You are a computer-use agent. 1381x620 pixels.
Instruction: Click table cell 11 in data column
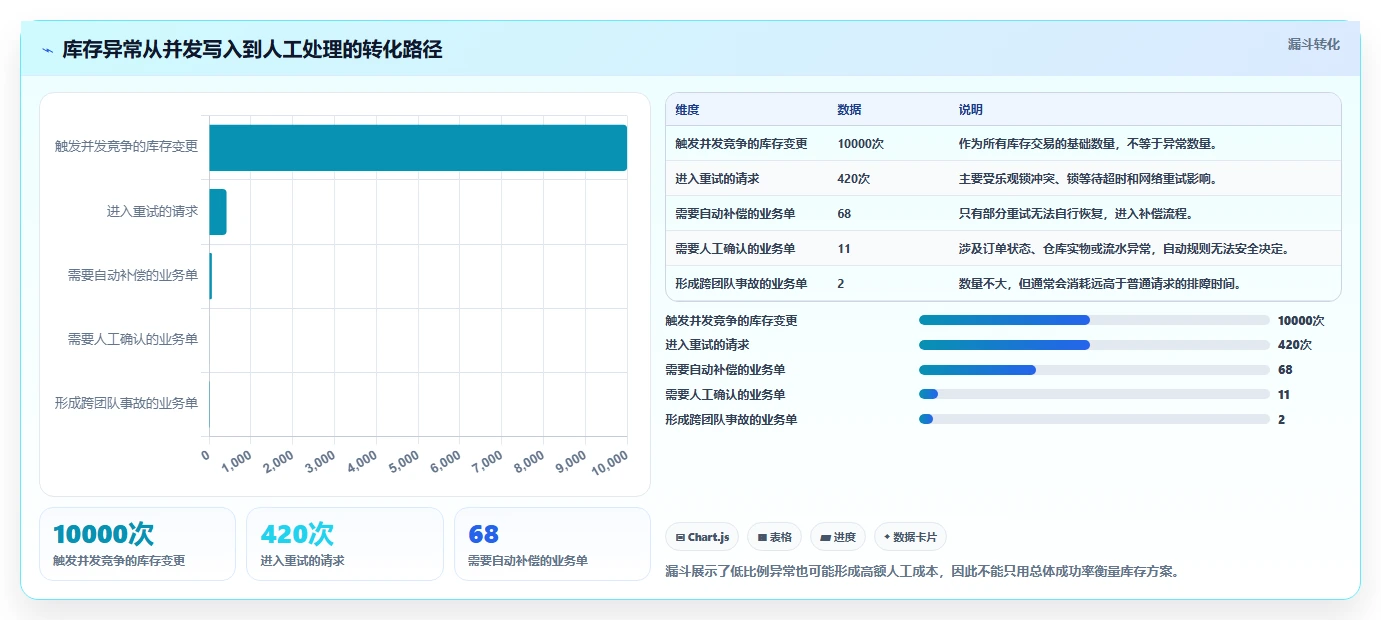tap(843, 249)
